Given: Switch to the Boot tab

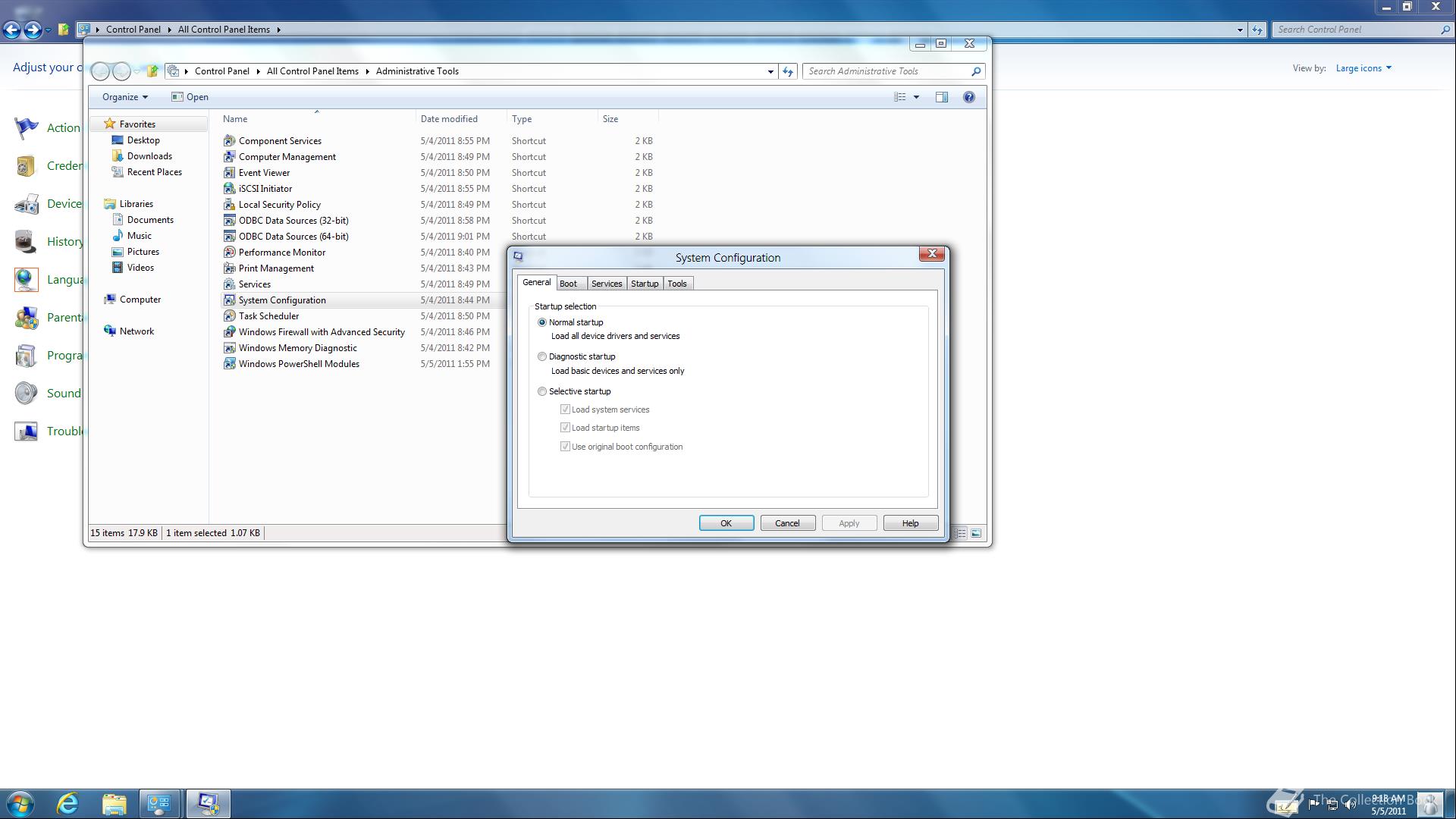Looking at the screenshot, I should click(x=568, y=284).
